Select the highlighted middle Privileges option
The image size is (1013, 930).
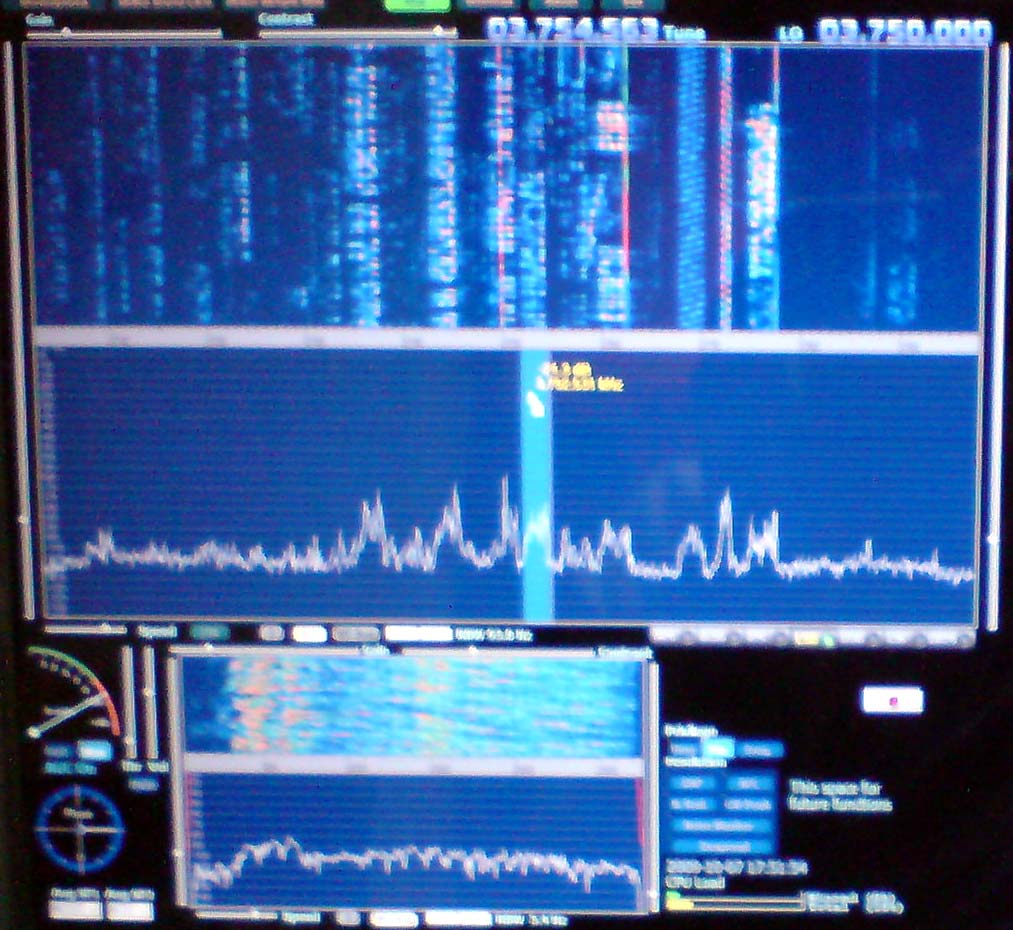716,749
